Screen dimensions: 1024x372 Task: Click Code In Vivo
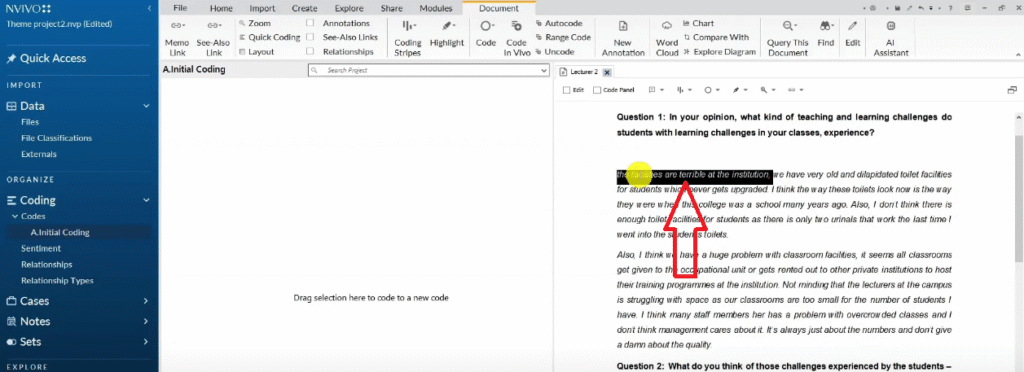click(517, 38)
